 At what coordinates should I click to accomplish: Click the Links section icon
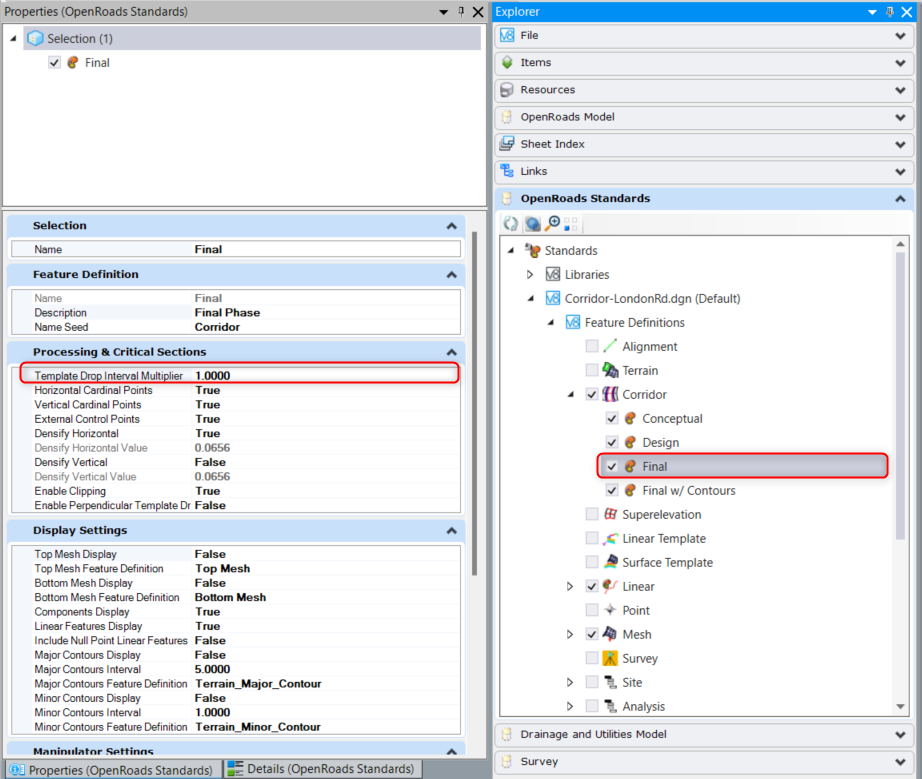(507, 171)
